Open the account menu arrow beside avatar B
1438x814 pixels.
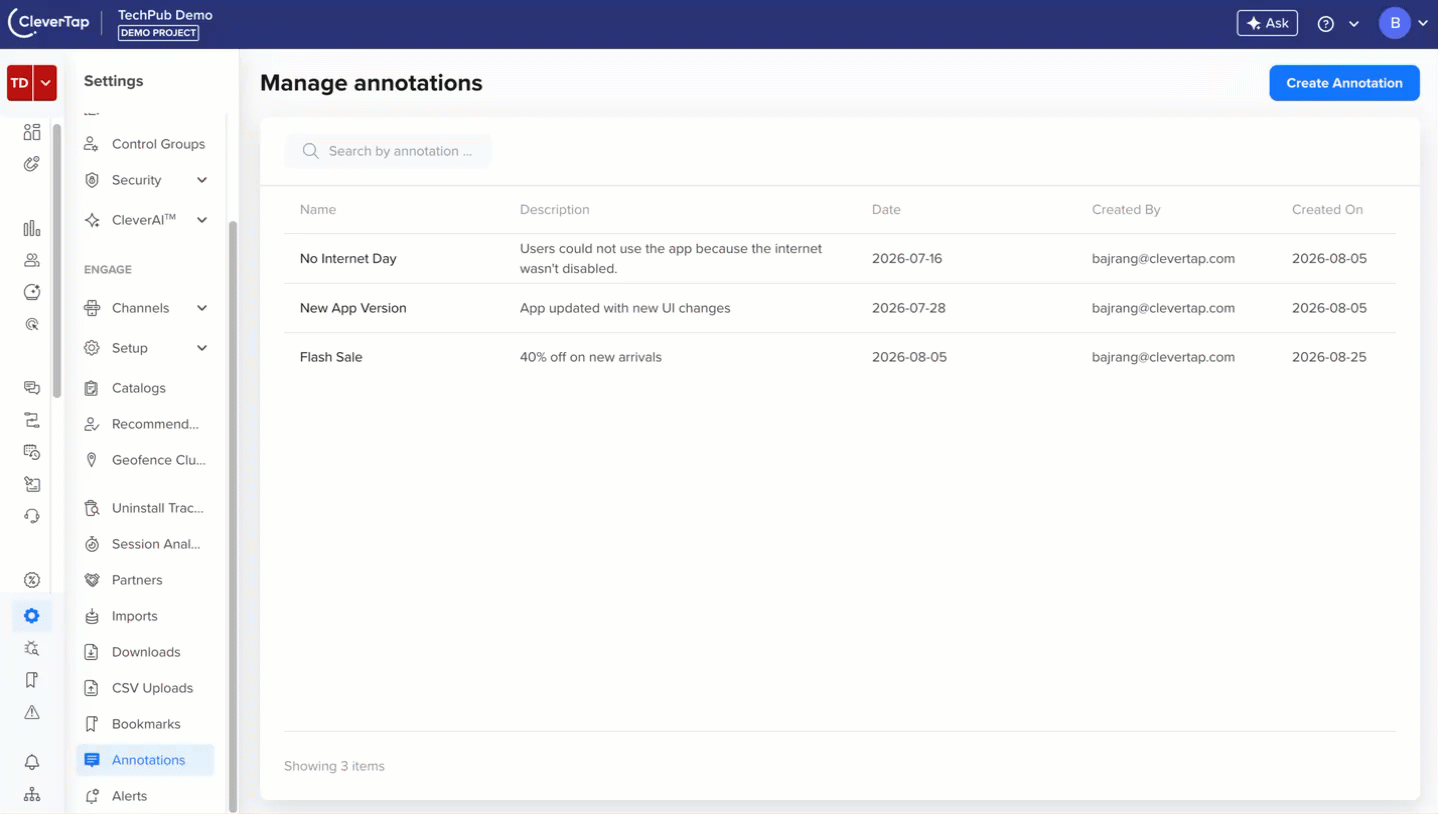pos(1423,24)
